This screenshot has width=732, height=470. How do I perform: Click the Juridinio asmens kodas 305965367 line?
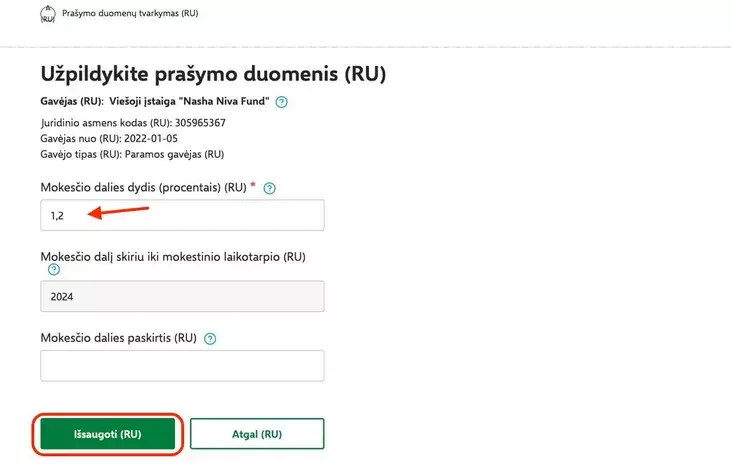[133, 123]
